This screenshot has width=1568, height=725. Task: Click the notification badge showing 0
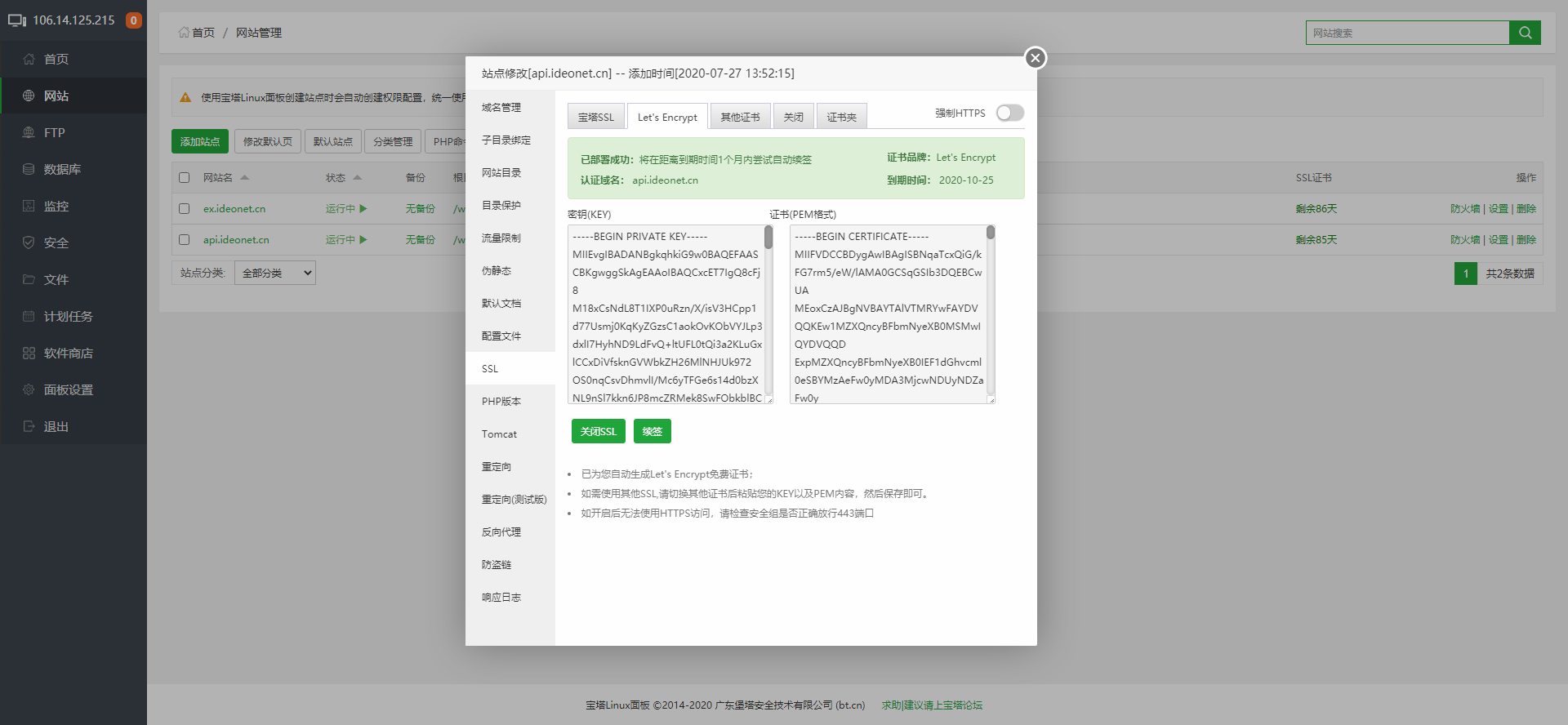(134, 20)
